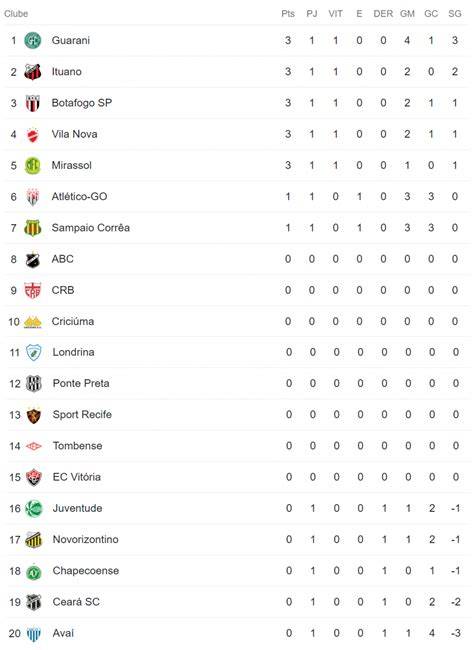Click the Sport Recife lion crest
The width and height of the screenshot is (474, 650).
(x=34, y=415)
